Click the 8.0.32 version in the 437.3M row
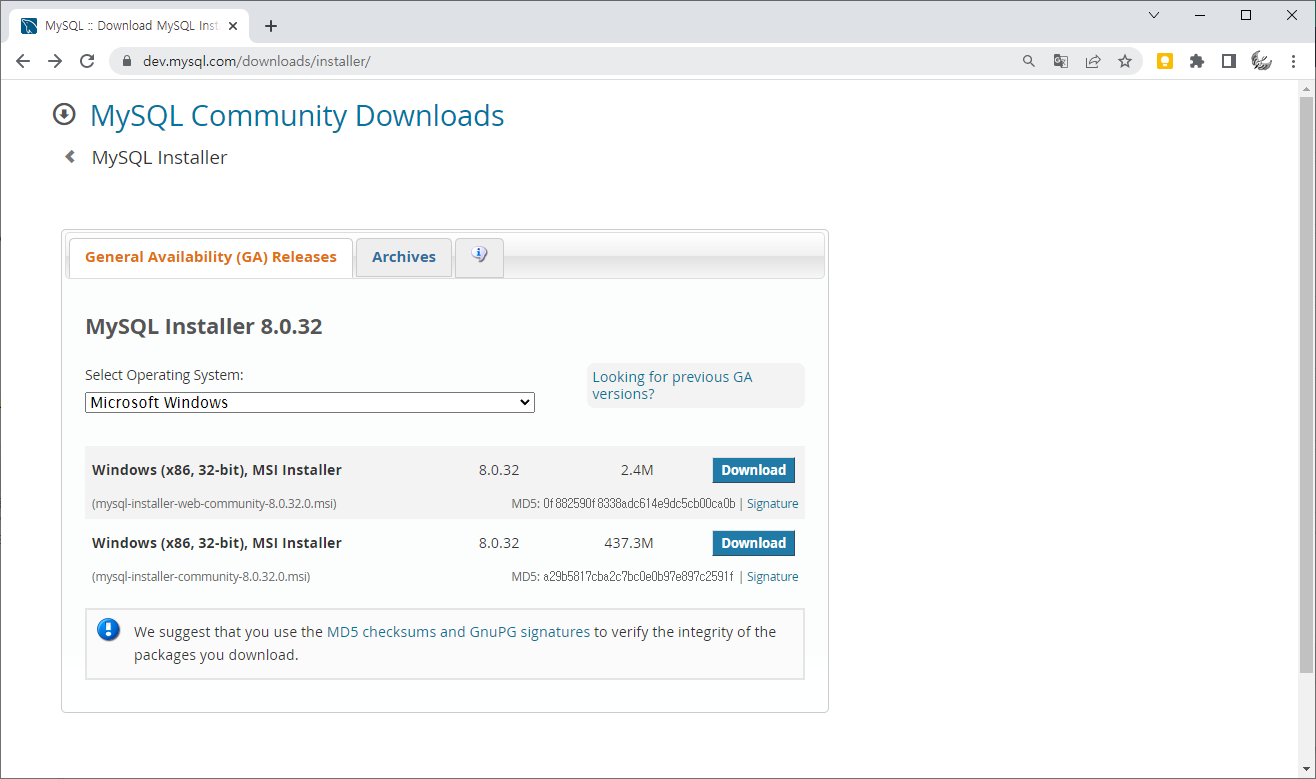This screenshot has height=779, width=1316. [499, 543]
